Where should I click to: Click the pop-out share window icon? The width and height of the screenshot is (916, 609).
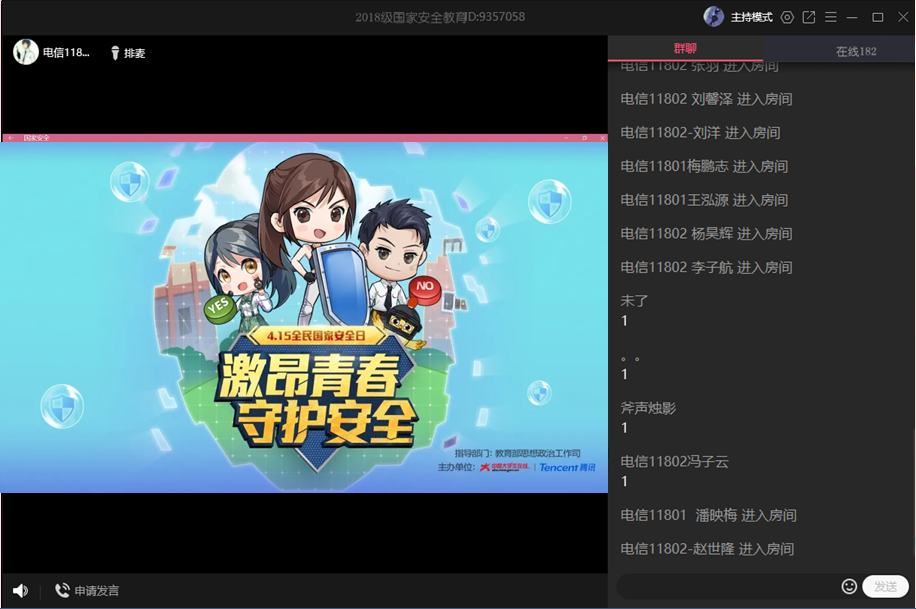pos(809,17)
